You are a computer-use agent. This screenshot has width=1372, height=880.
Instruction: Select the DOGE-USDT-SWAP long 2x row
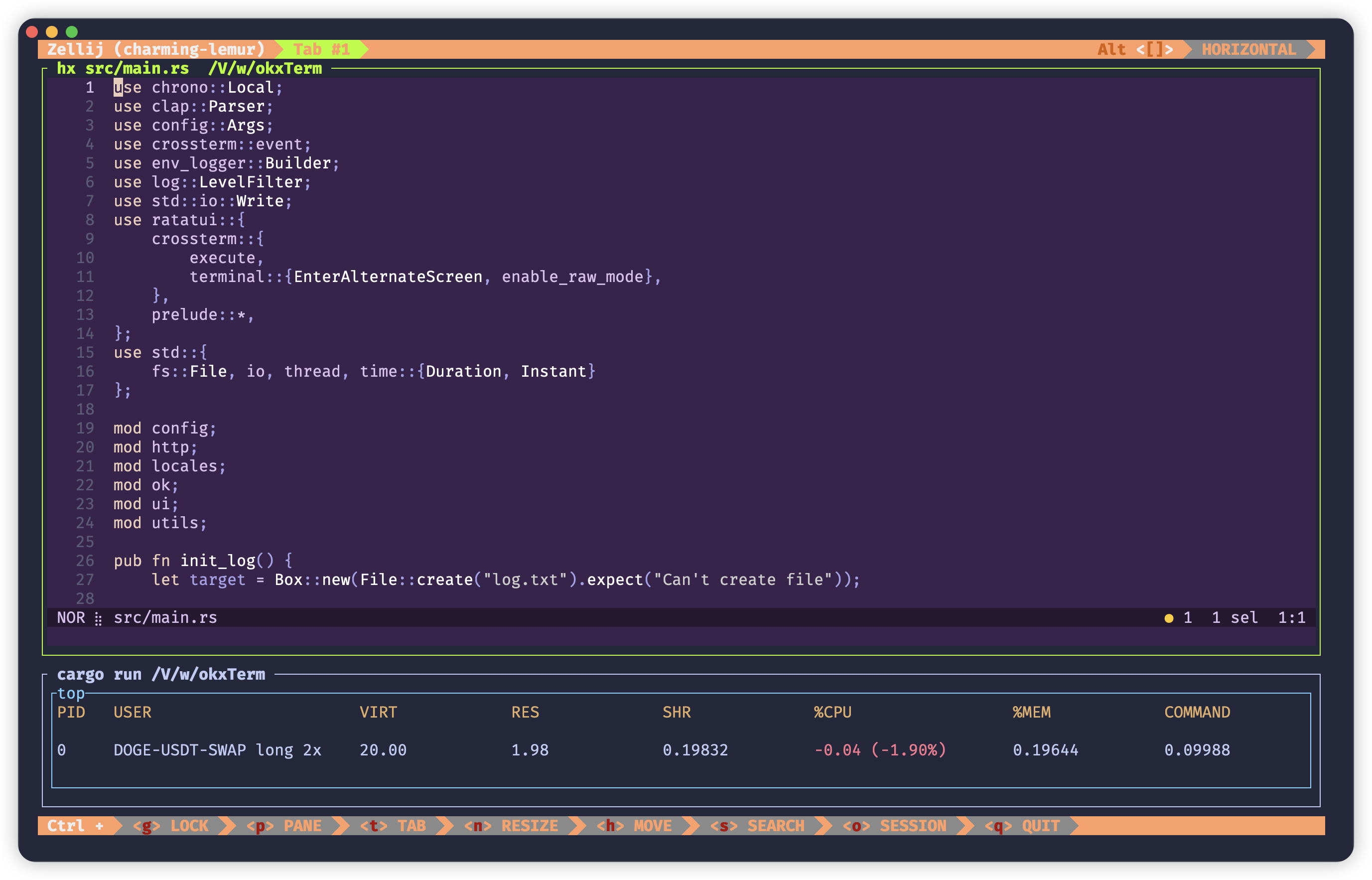(x=217, y=750)
